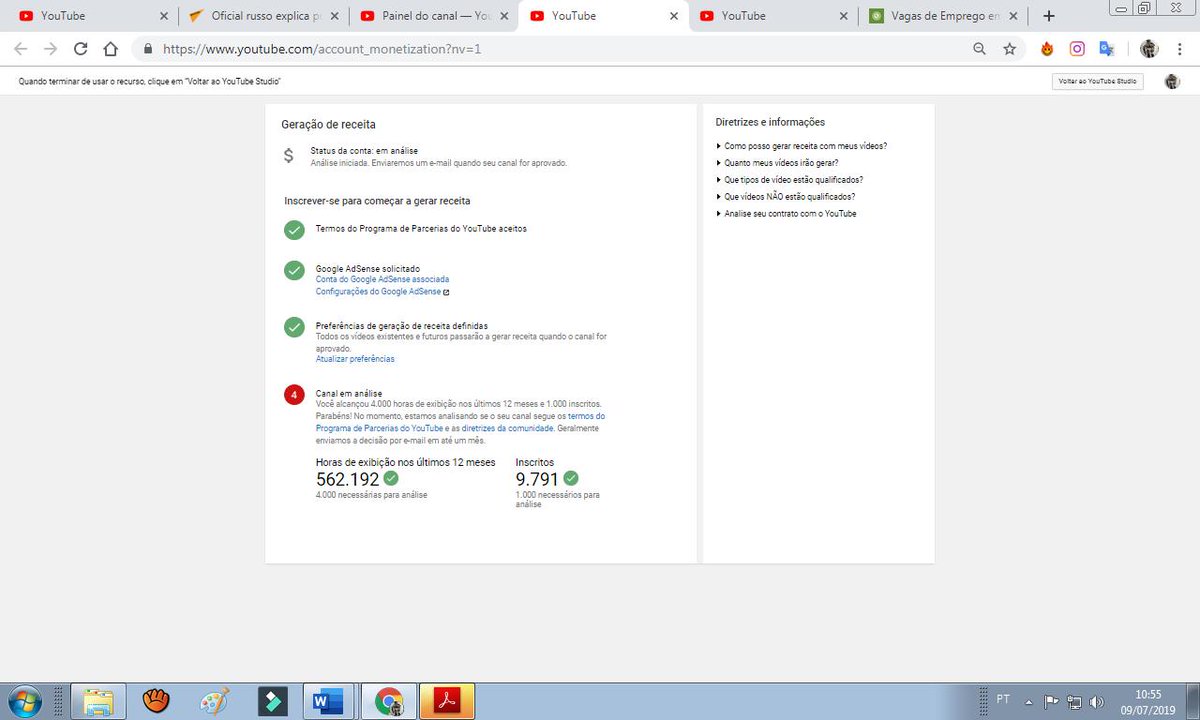Open Conta do Google AdSense associada link
Screen dimensions: 1200x720
[x=382, y=280]
